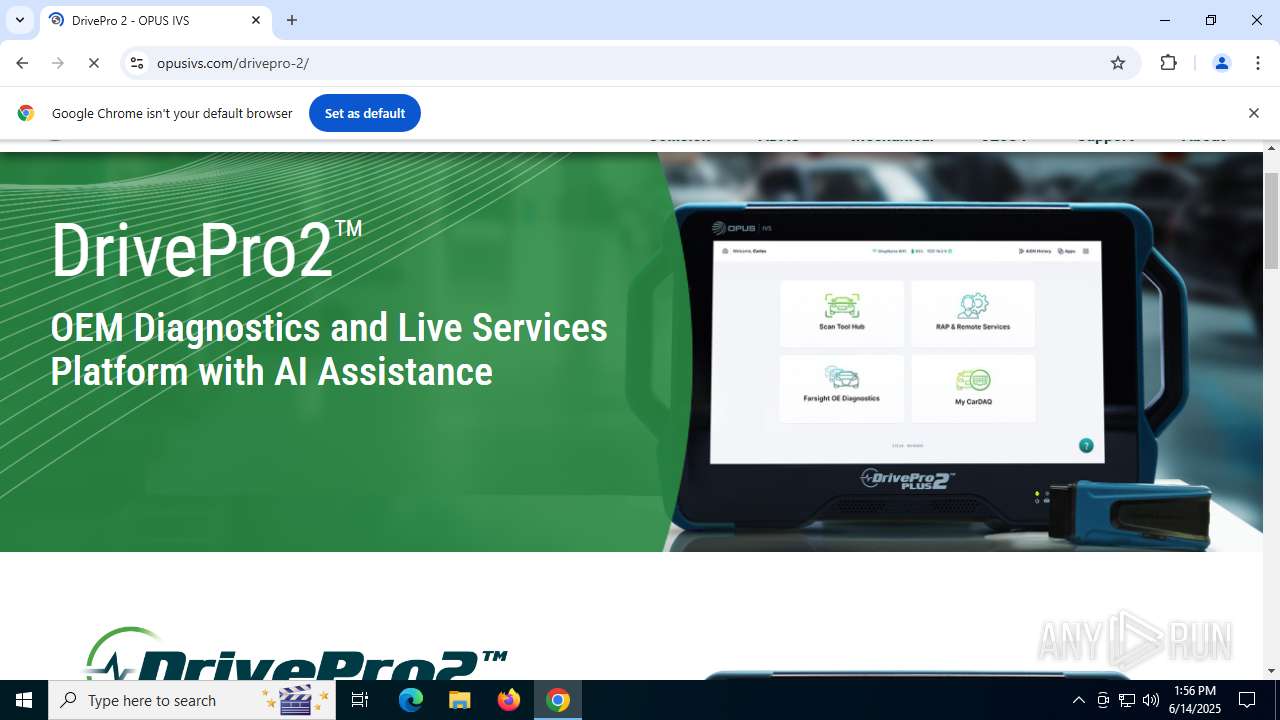The height and width of the screenshot is (720, 1280).
Task: Select the My CarDAQ tile
Action: 973,388
